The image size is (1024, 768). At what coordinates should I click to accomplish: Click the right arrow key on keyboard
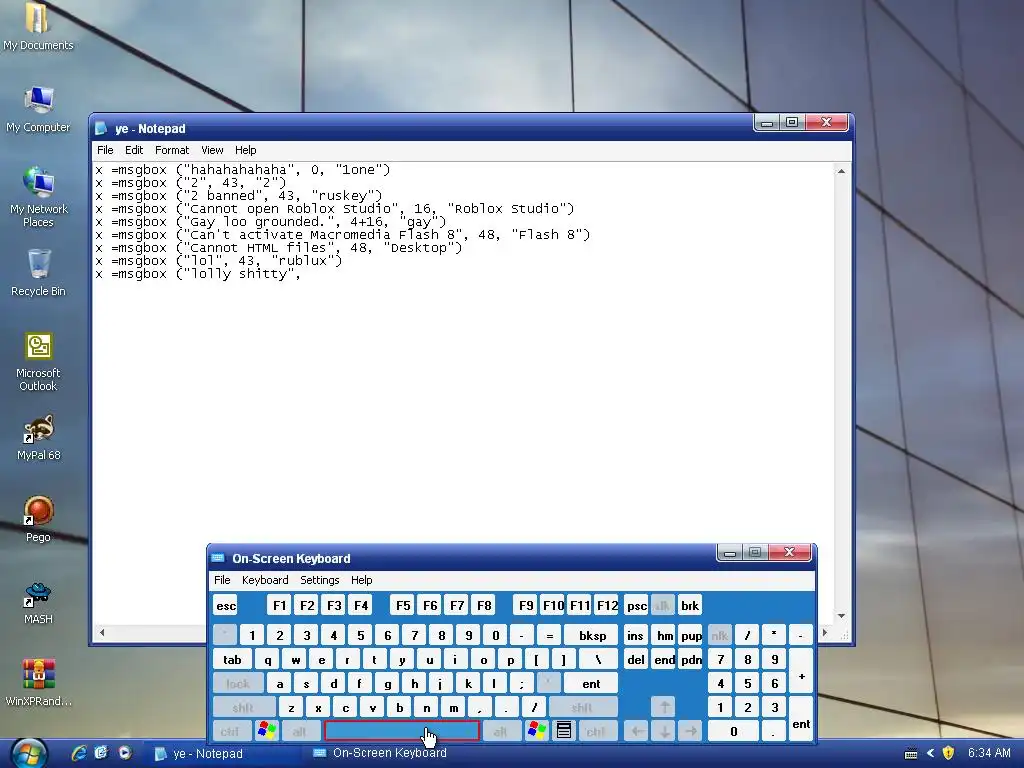tap(690, 731)
